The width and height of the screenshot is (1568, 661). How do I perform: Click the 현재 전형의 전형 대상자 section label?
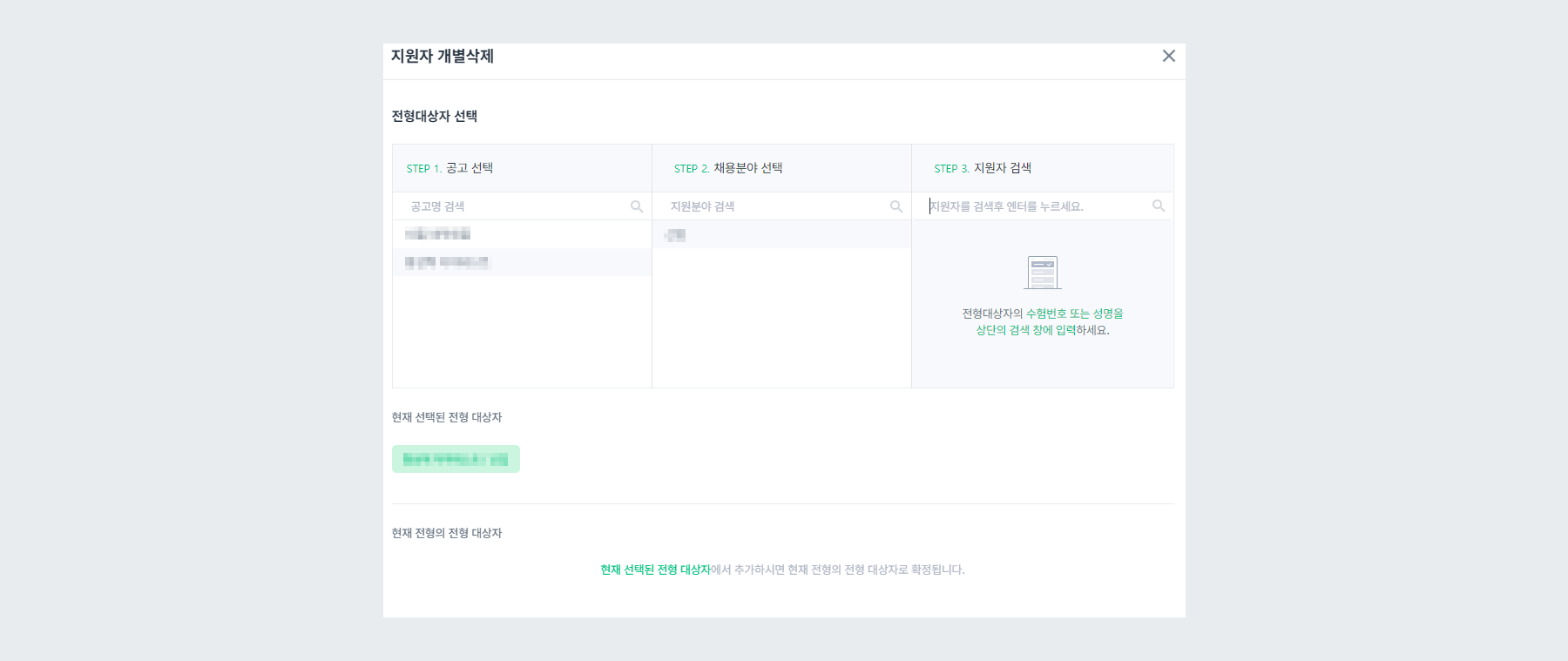point(447,532)
